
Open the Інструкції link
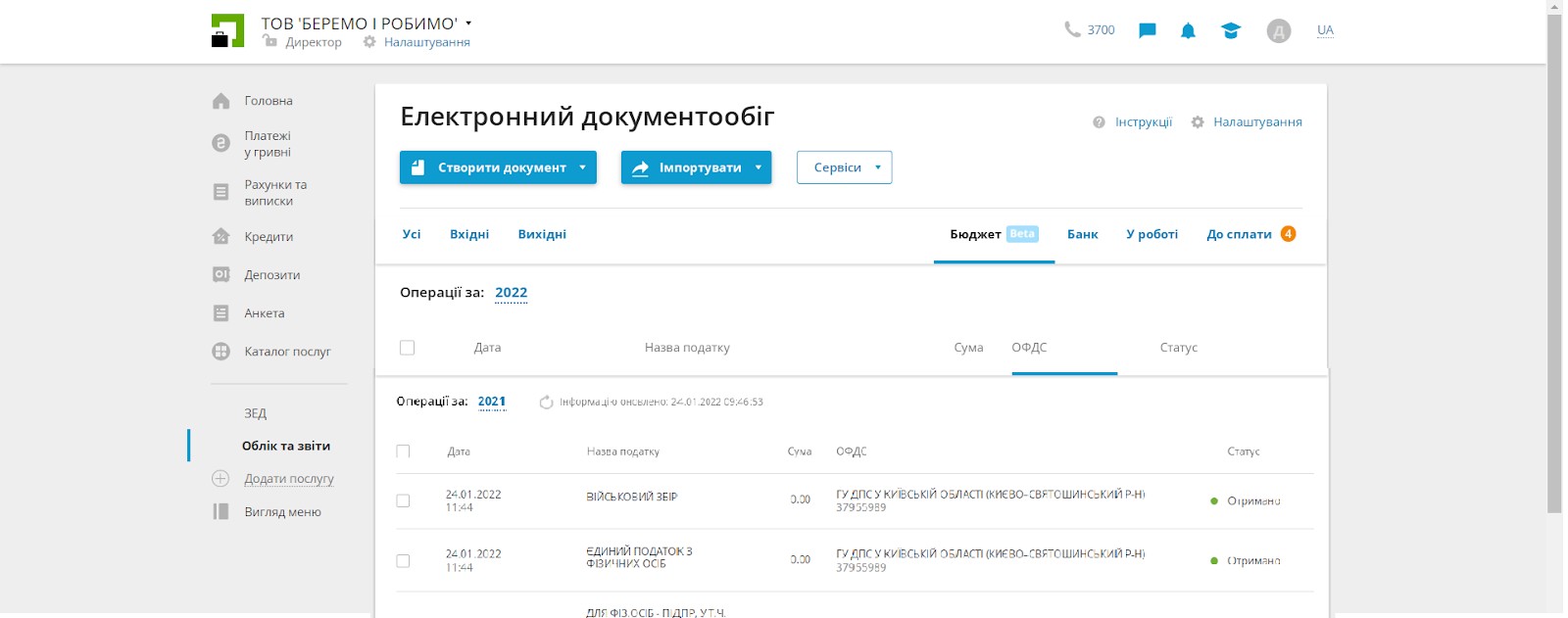[x=1143, y=122]
